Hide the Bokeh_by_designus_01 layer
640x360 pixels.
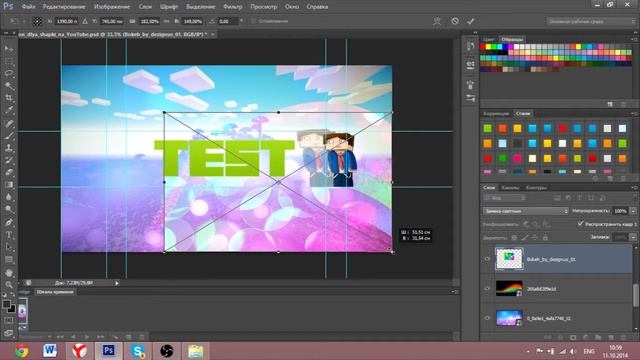tap(487, 259)
